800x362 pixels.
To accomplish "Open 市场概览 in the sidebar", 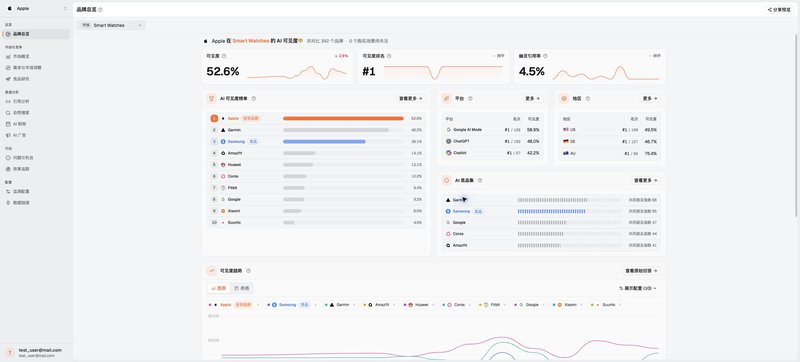I will pos(36,57).
